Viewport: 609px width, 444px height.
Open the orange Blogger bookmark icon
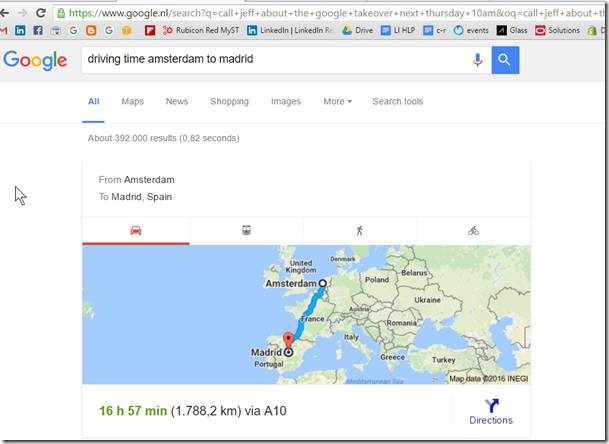(91, 30)
